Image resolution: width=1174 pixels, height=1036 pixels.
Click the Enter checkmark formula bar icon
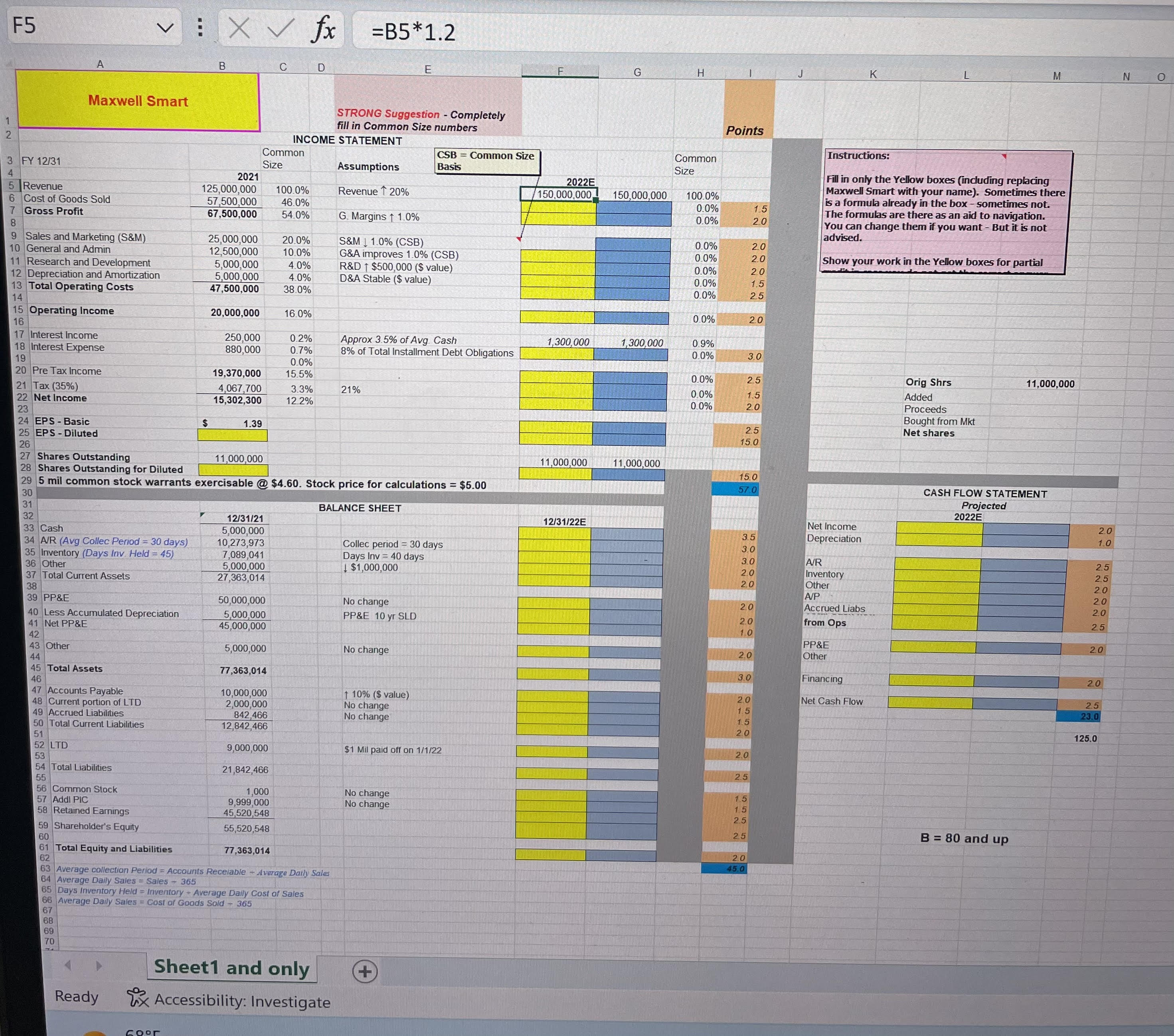[280, 28]
